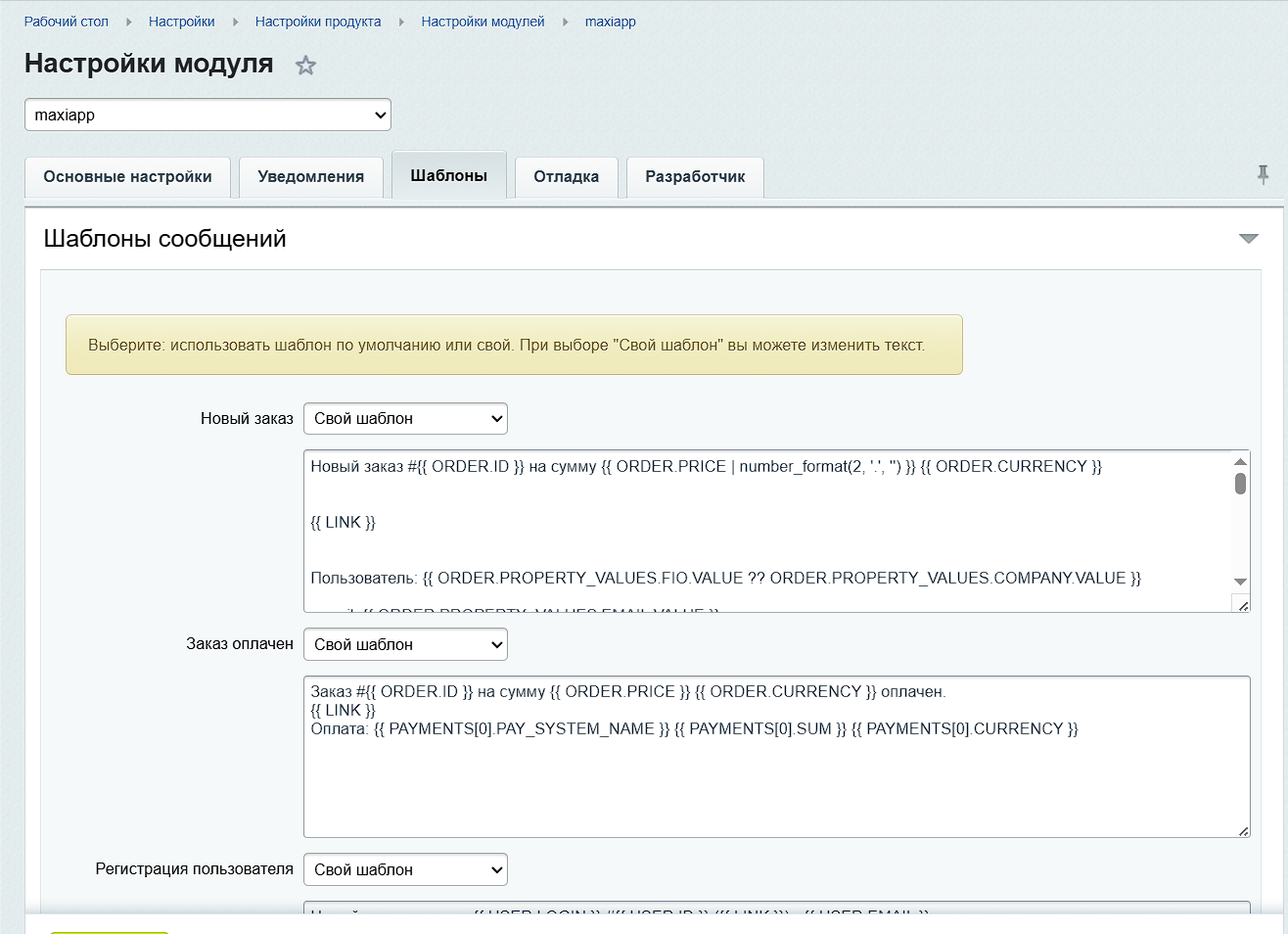Open the Отладка tab
The image size is (1288, 934).
(567, 177)
